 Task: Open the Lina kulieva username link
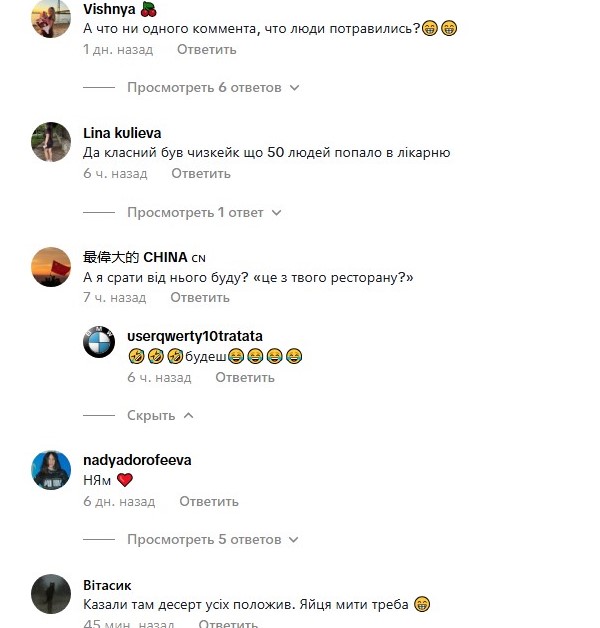tap(122, 133)
